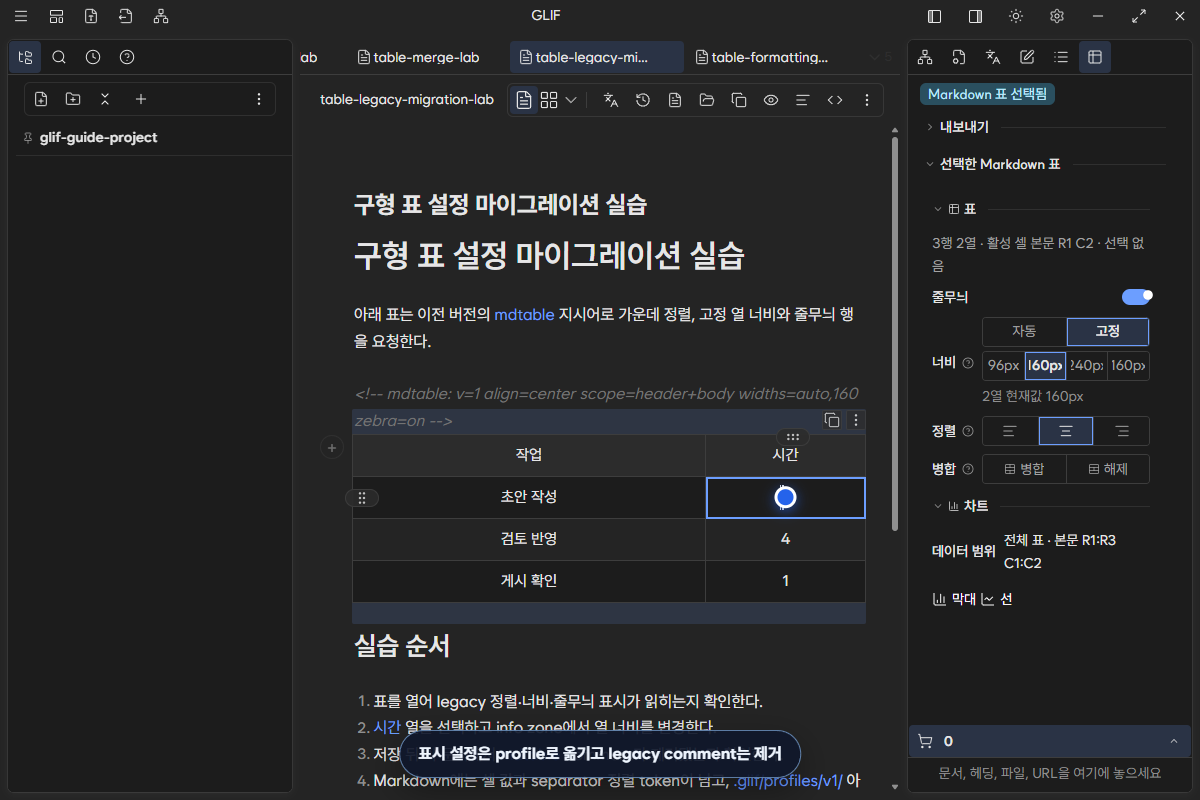Select 고정 width mode
Image resolution: width=1200 pixels, height=800 pixels.
point(1108,331)
